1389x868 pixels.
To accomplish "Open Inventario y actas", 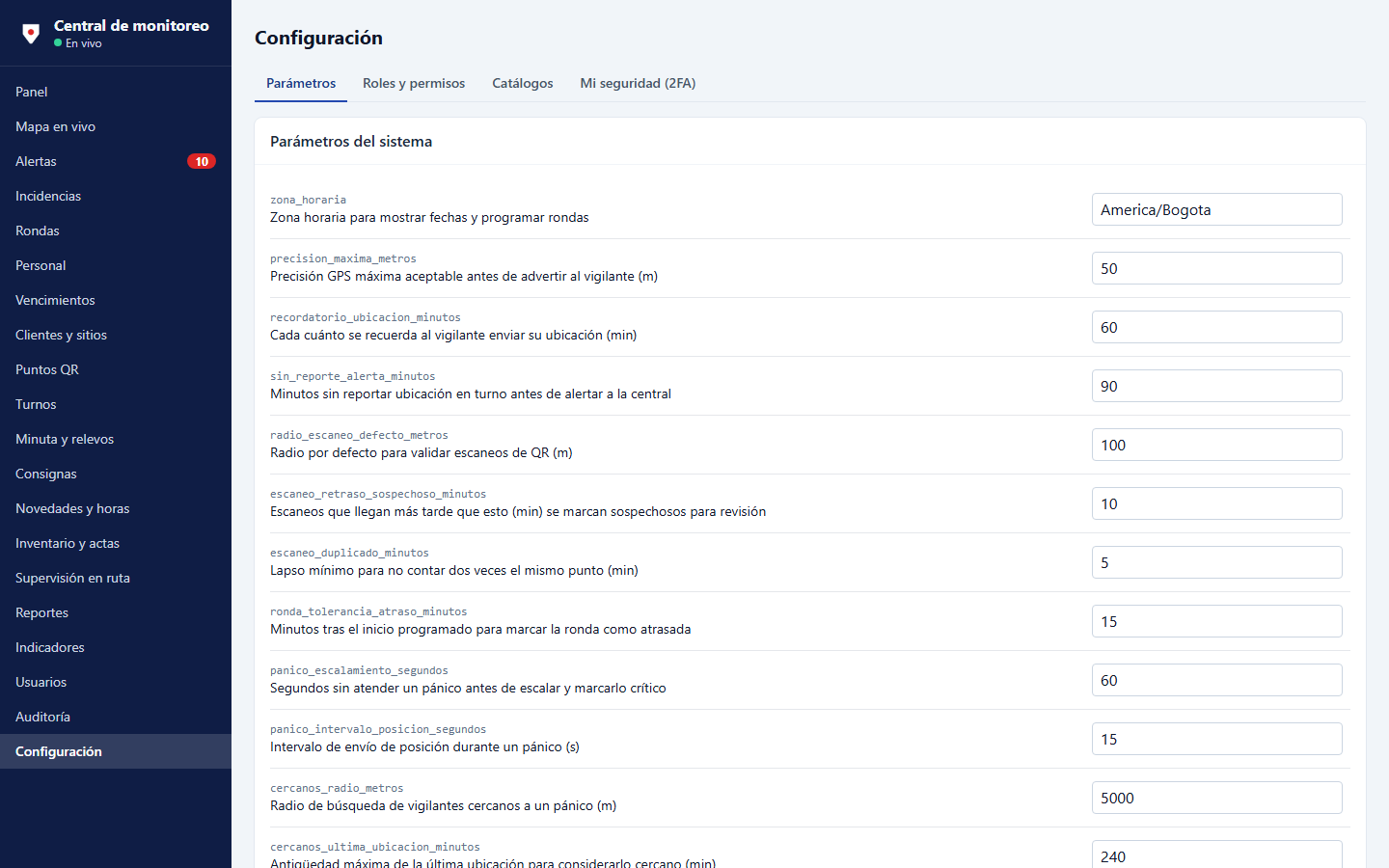I will [x=116, y=543].
